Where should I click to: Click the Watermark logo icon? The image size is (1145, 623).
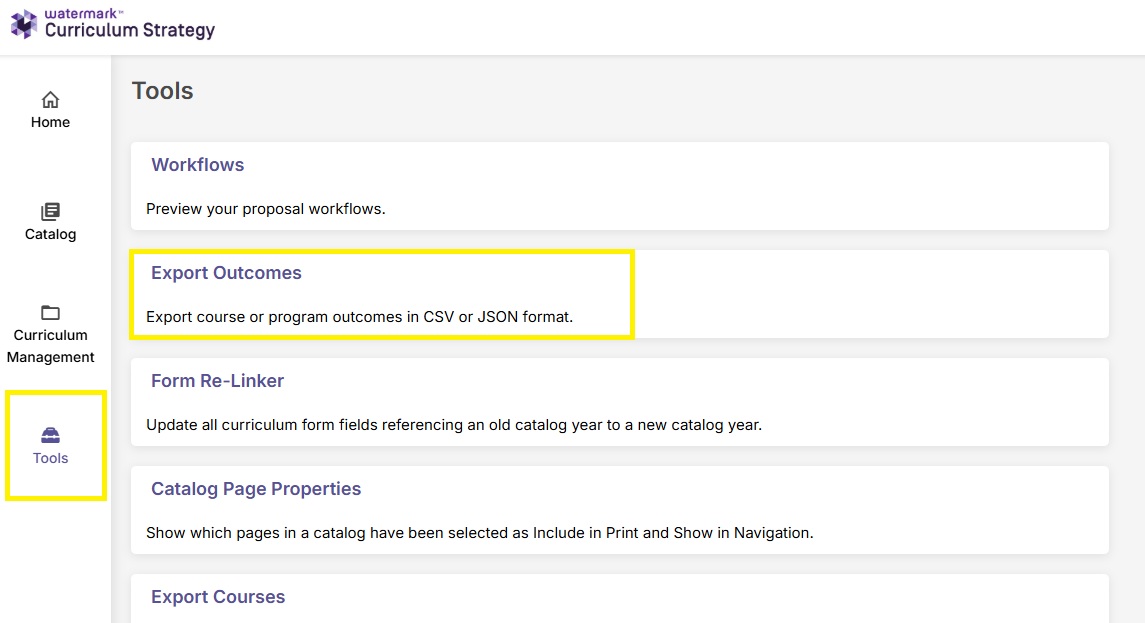point(23,24)
